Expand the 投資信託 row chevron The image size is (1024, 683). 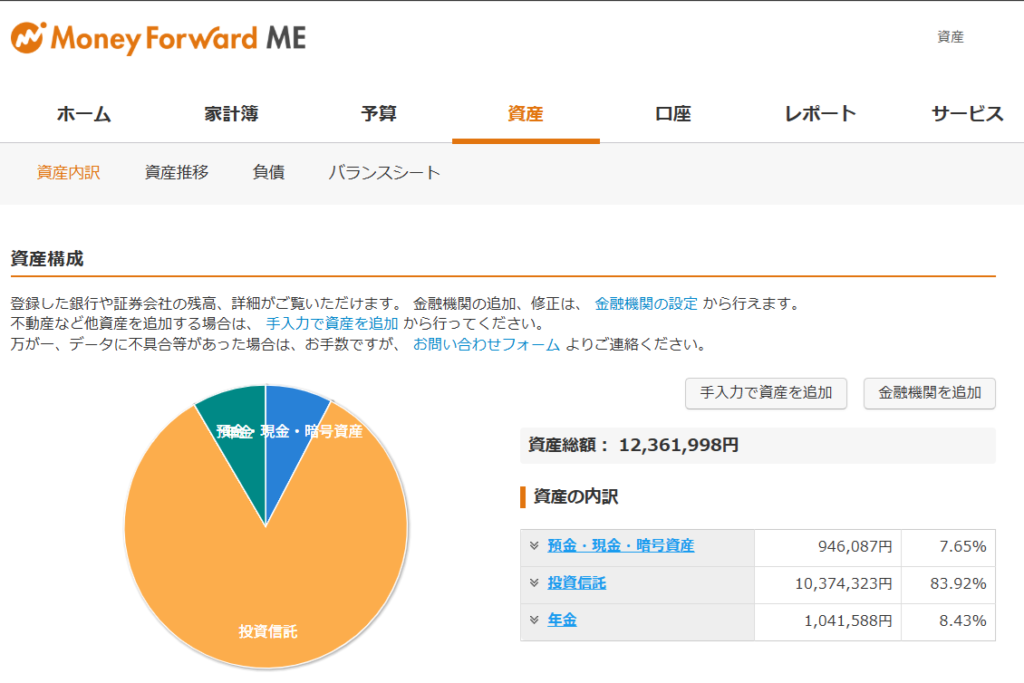534,583
